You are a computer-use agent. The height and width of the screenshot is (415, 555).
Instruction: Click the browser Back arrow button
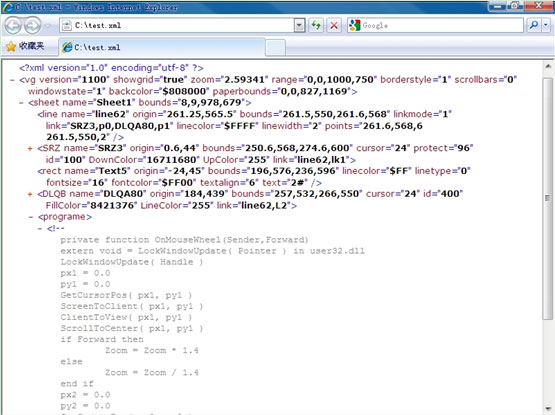pyautogui.click(x=13, y=25)
